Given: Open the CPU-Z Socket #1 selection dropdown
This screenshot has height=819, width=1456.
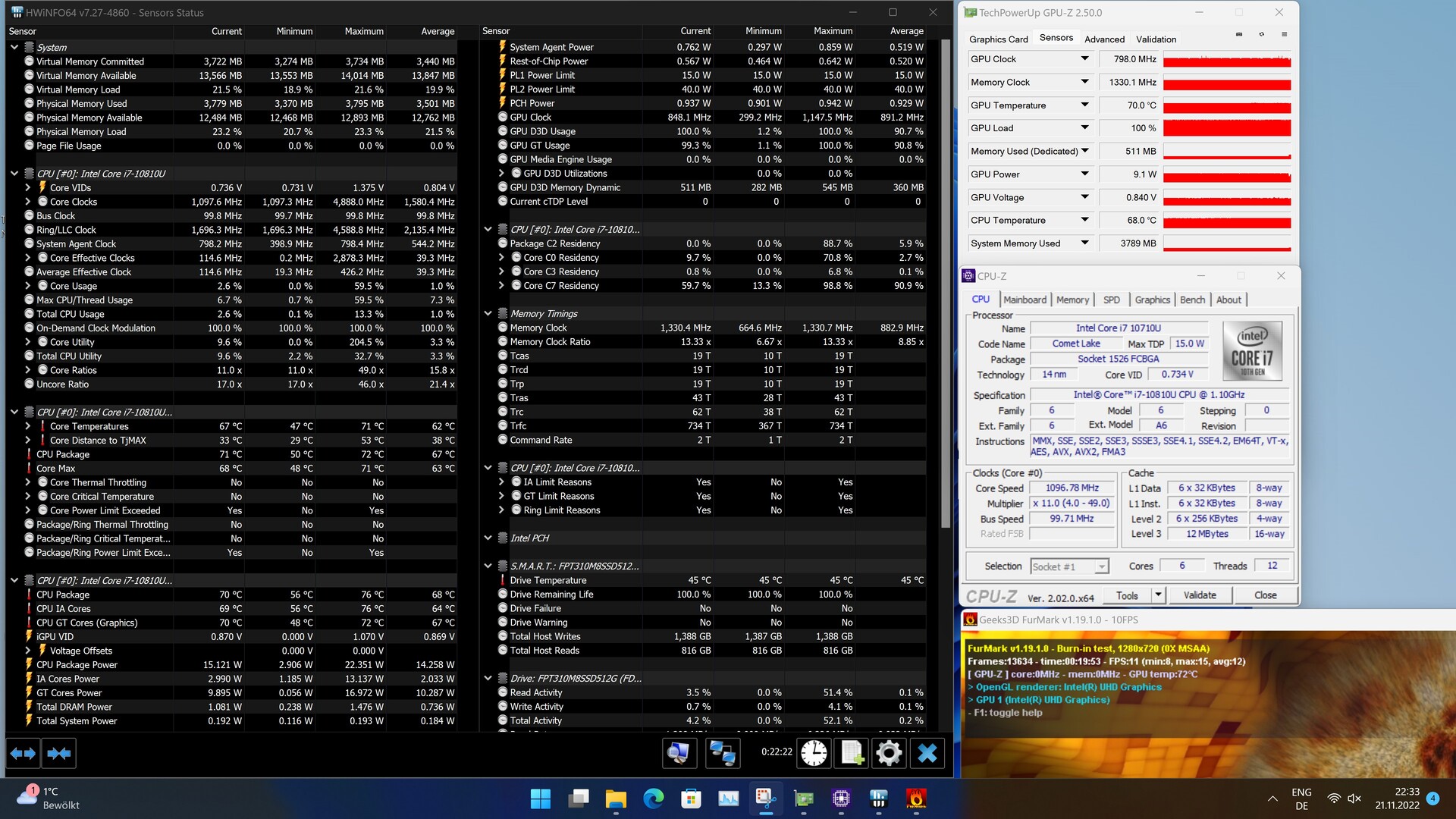Looking at the screenshot, I should click(1101, 566).
